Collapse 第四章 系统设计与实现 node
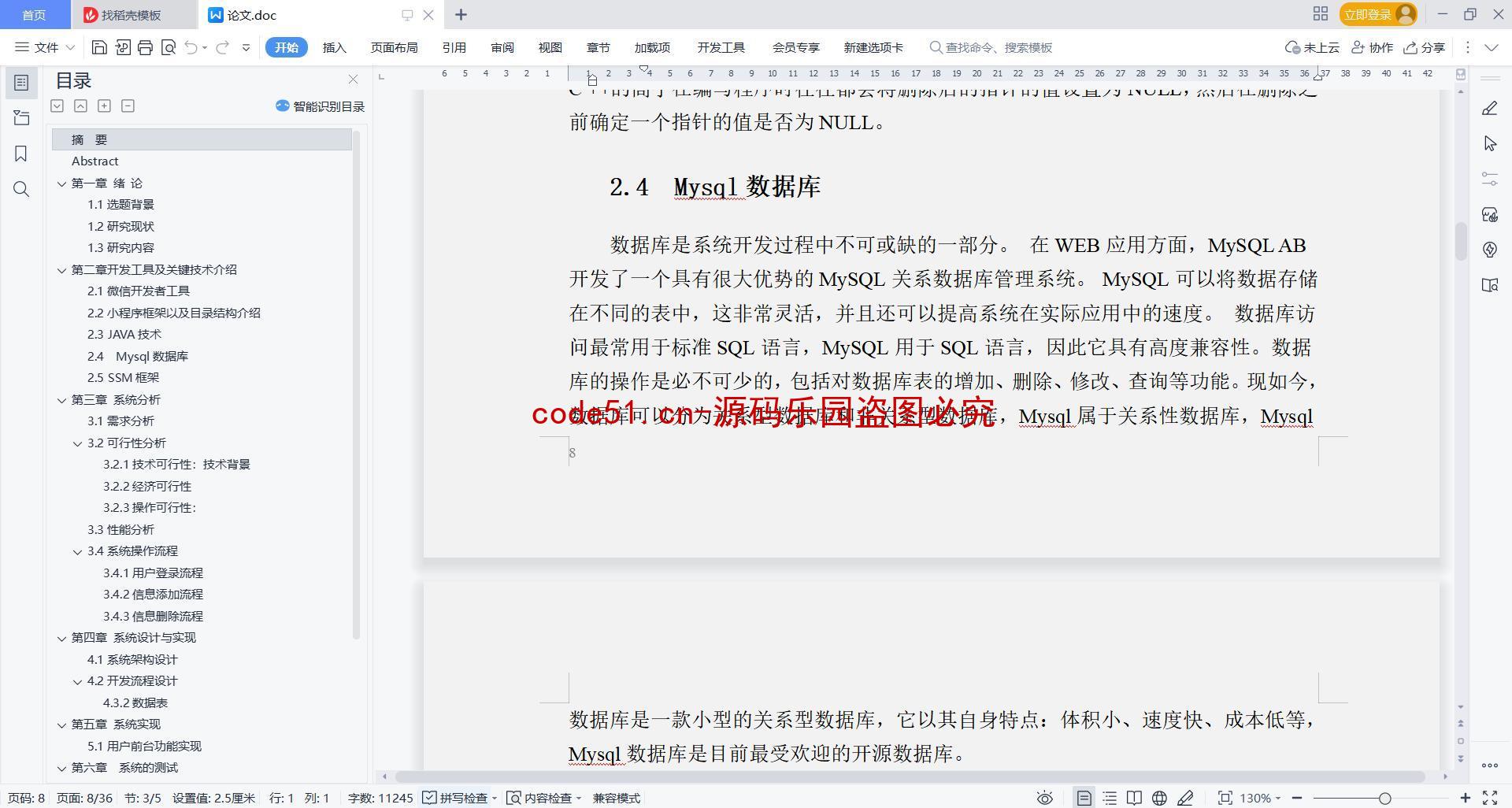The image size is (1512, 808). click(61, 638)
